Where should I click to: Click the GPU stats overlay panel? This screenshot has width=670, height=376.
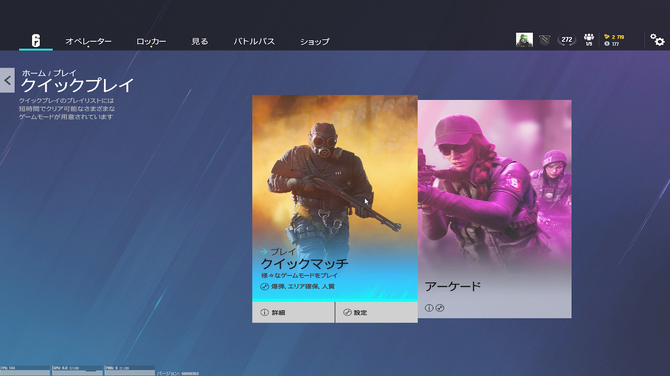pyautogui.click(x=77, y=370)
